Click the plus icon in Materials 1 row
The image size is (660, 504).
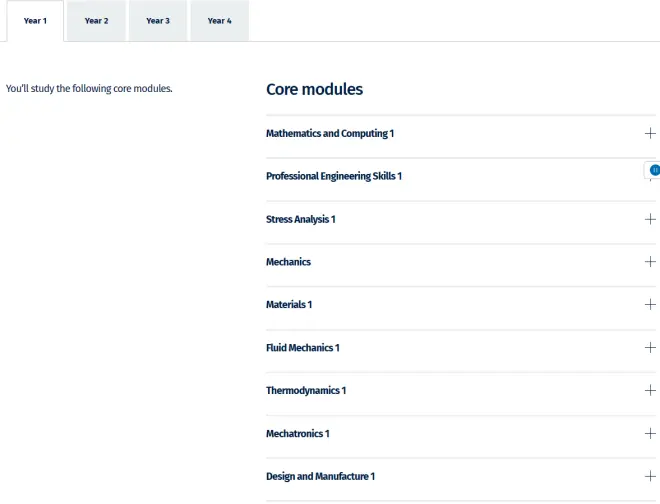tap(650, 305)
